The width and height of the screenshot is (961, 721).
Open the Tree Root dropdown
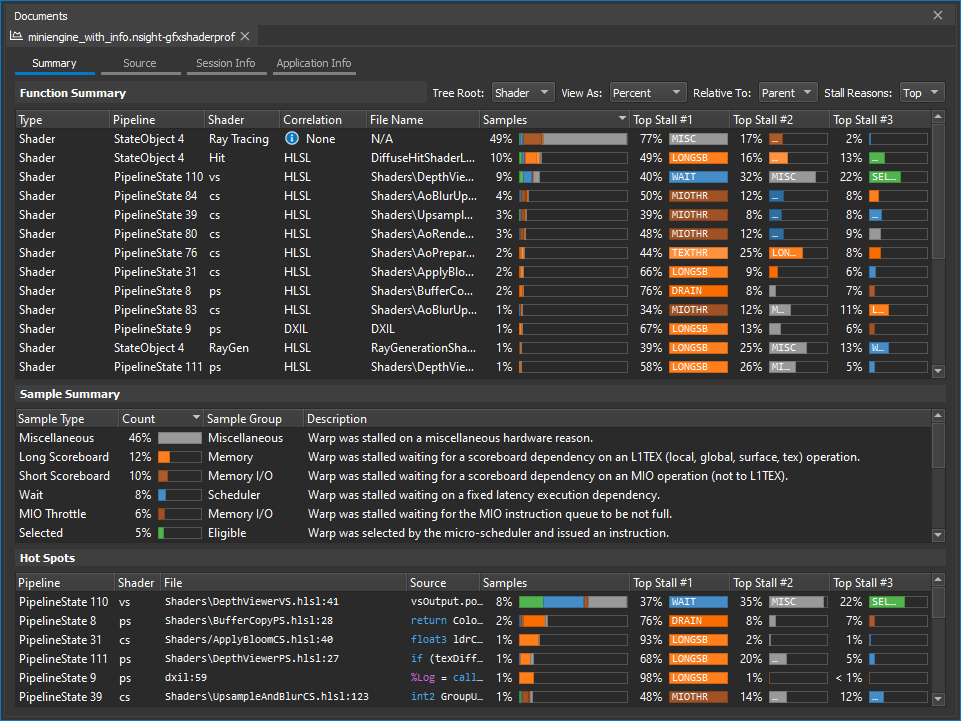(522, 93)
